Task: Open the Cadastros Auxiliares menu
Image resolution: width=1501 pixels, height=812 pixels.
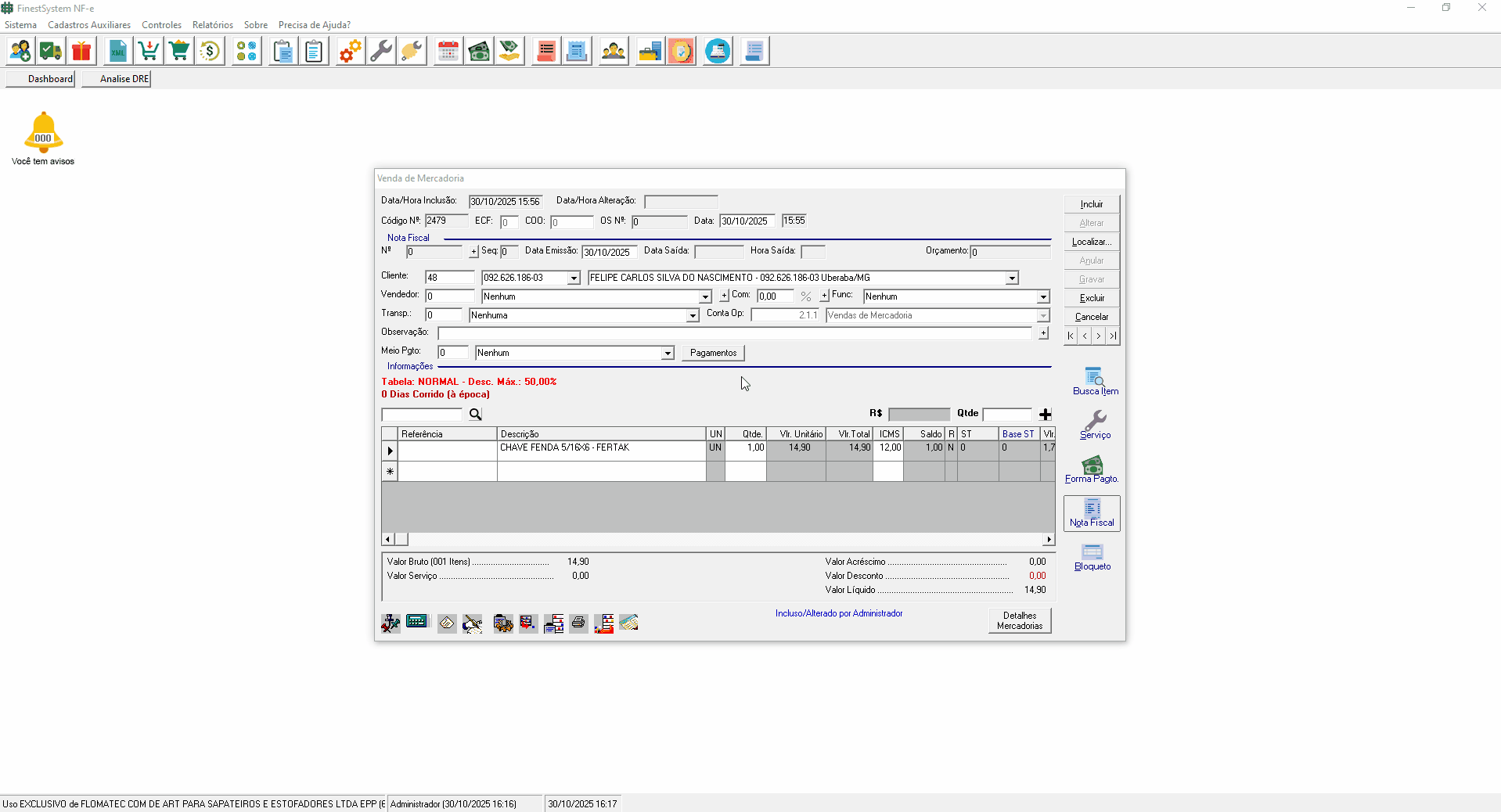Action: coord(89,25)
